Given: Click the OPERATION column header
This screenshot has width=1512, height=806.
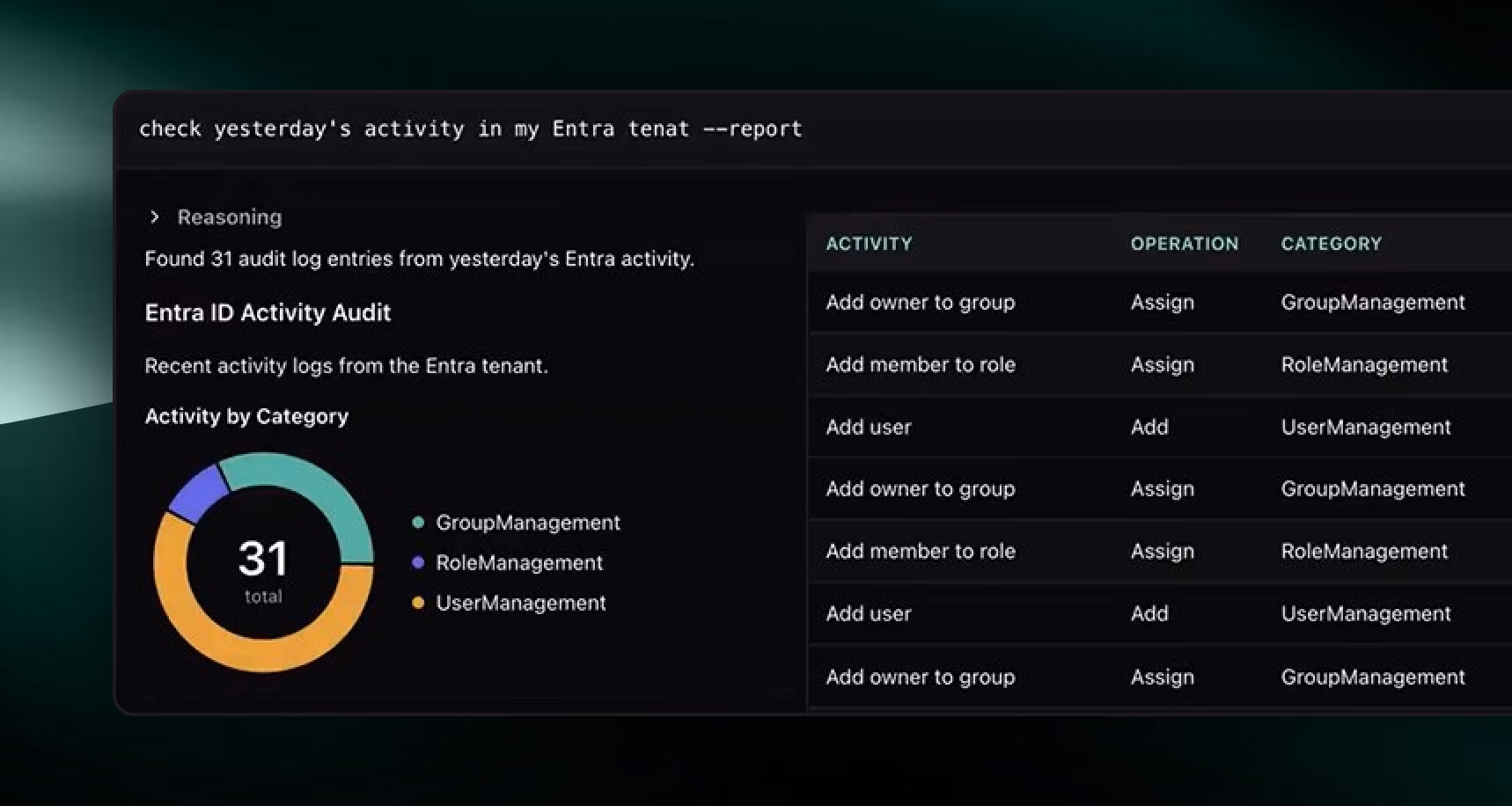Looking at the screenshot, I should pos(1185,244).
